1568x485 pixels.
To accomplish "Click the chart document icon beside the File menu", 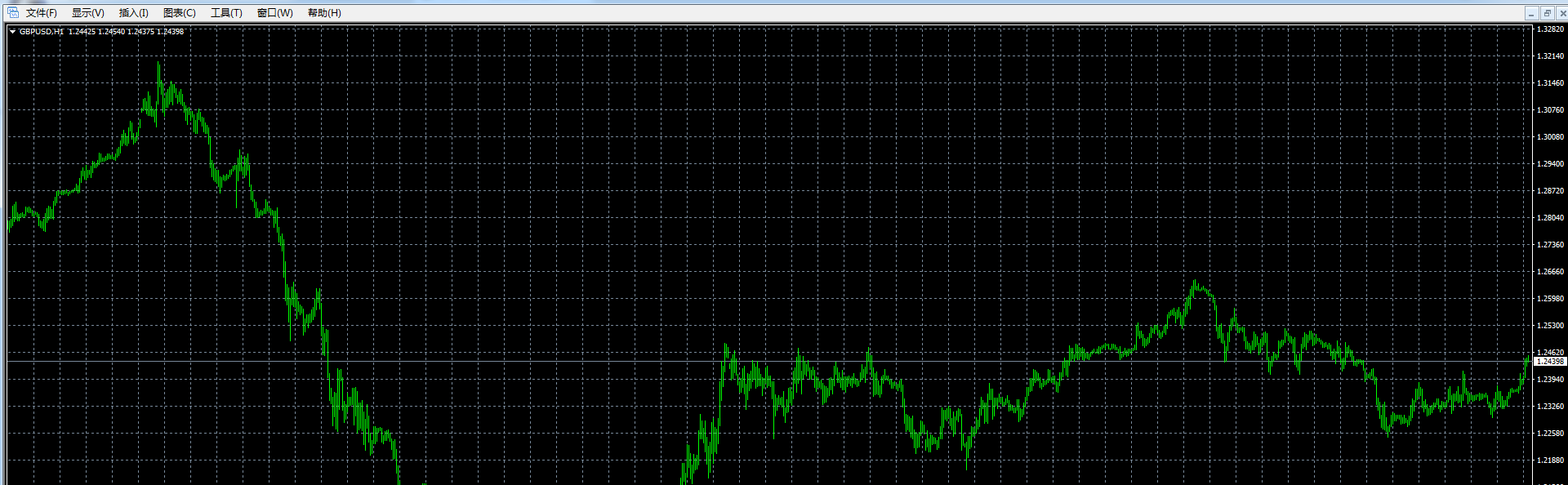I will pos(12,12).
